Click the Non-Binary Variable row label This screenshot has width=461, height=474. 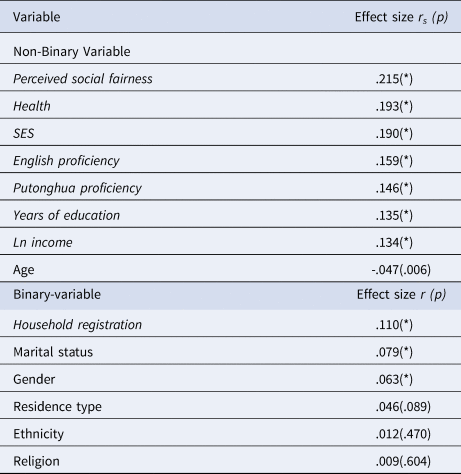[x=72, y=52]
